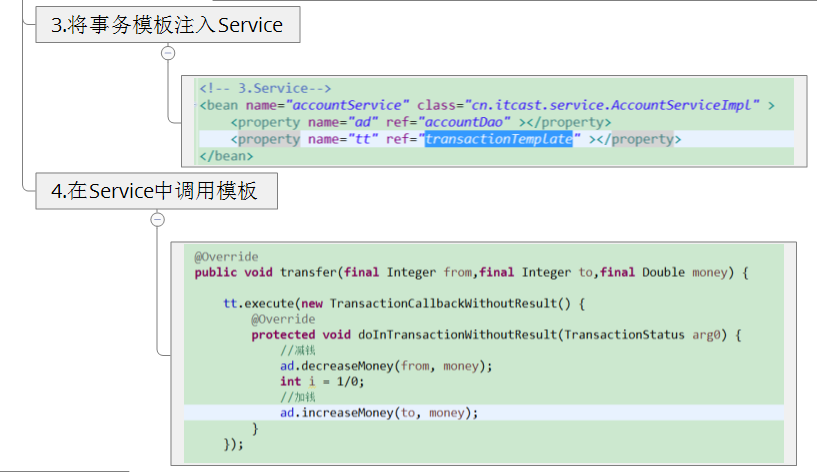Click class value 'cn.itcast.service.AccountServiceImpl'
Screen dimensions: 817x472
click(x=611, y=105)
